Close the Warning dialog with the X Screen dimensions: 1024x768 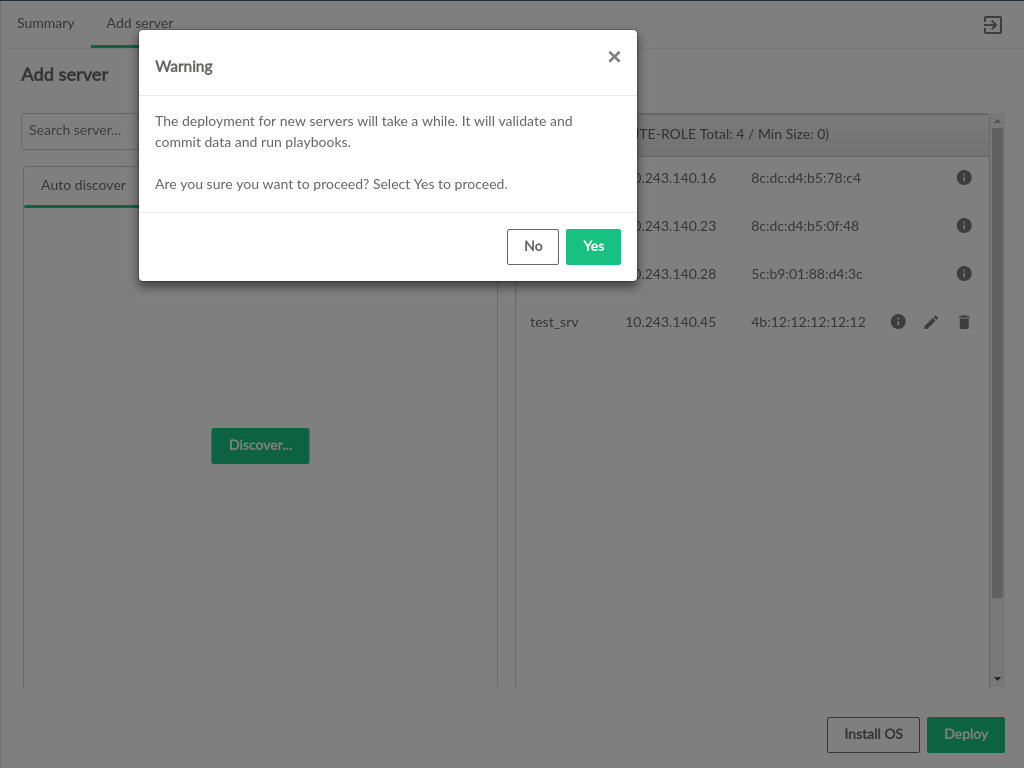614,57
